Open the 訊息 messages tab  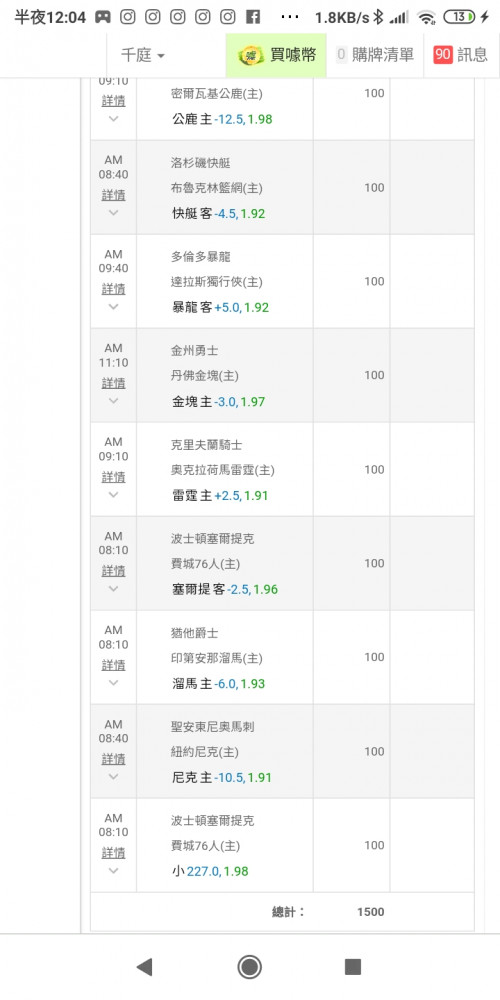click(462, 55)
